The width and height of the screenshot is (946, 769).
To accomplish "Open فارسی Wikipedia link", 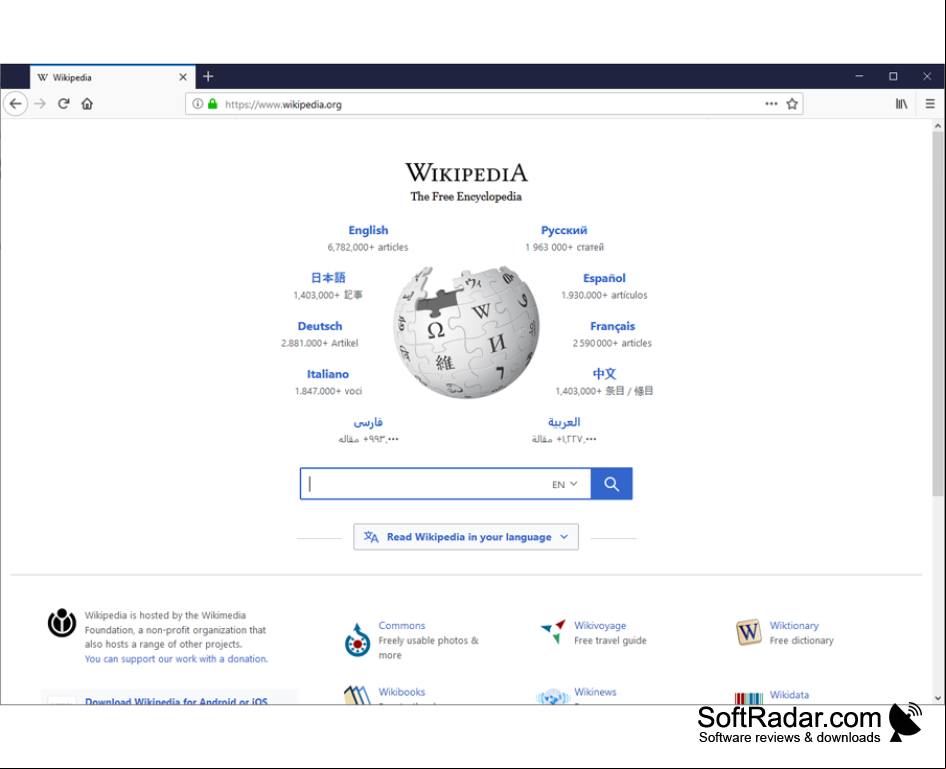I will click(368, 422).
